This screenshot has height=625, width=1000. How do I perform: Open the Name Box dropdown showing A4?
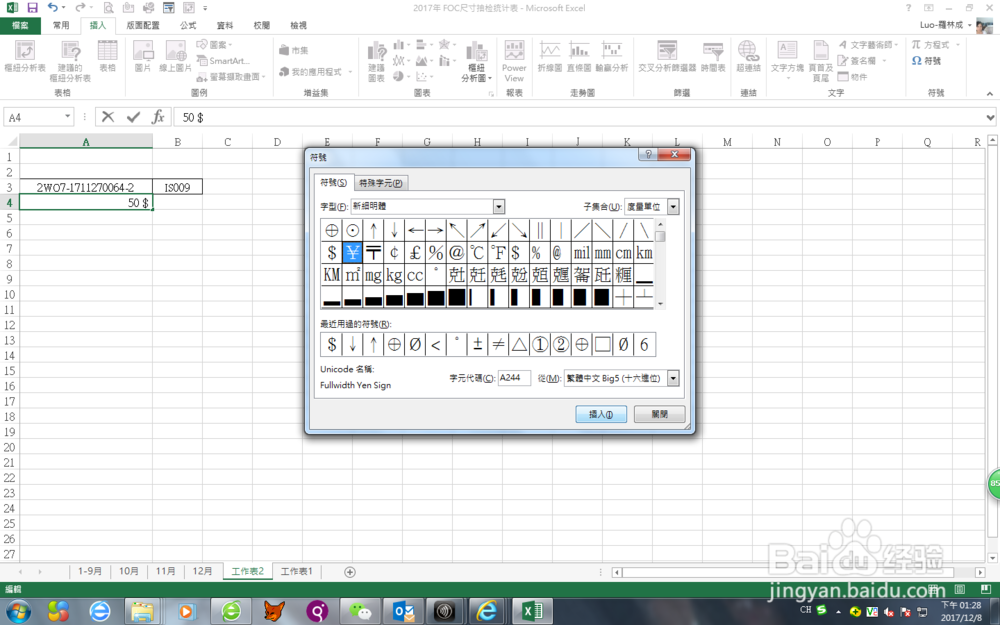point(68,117)
